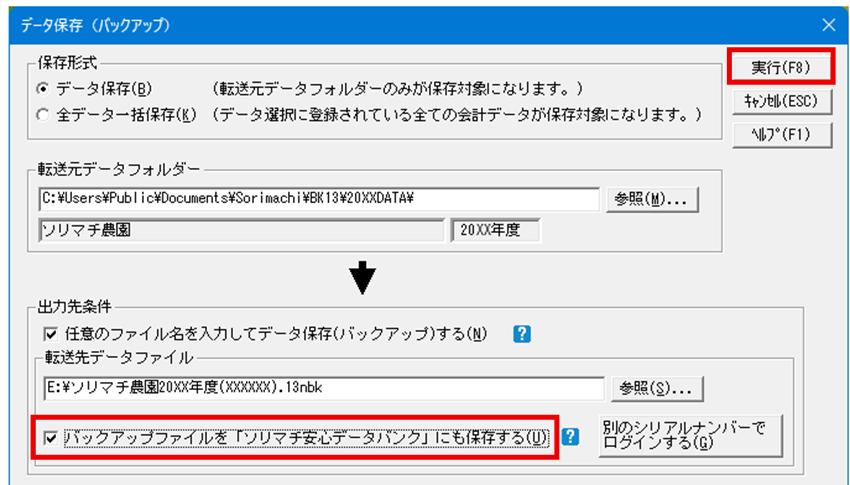Open help icon beside 任意のファイル名 option

click(521, 334)
